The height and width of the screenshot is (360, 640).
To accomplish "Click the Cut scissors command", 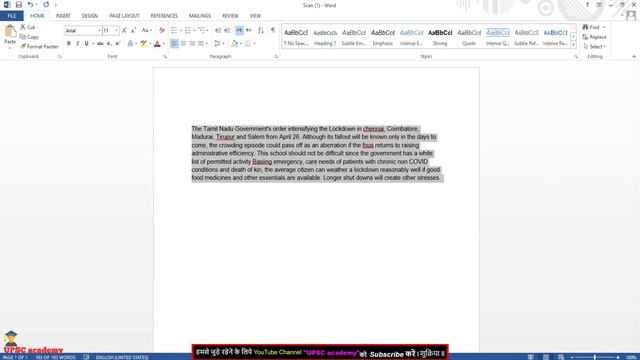I will coord(28,27).
